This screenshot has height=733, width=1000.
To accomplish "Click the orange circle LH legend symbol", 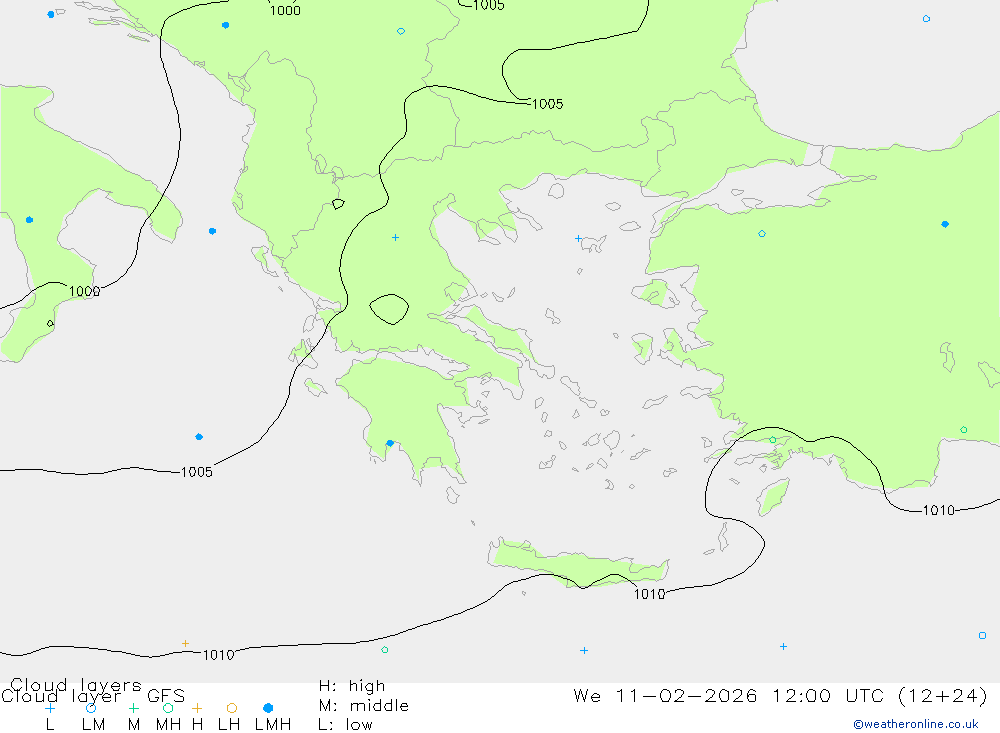I will (x=232, y=708).
